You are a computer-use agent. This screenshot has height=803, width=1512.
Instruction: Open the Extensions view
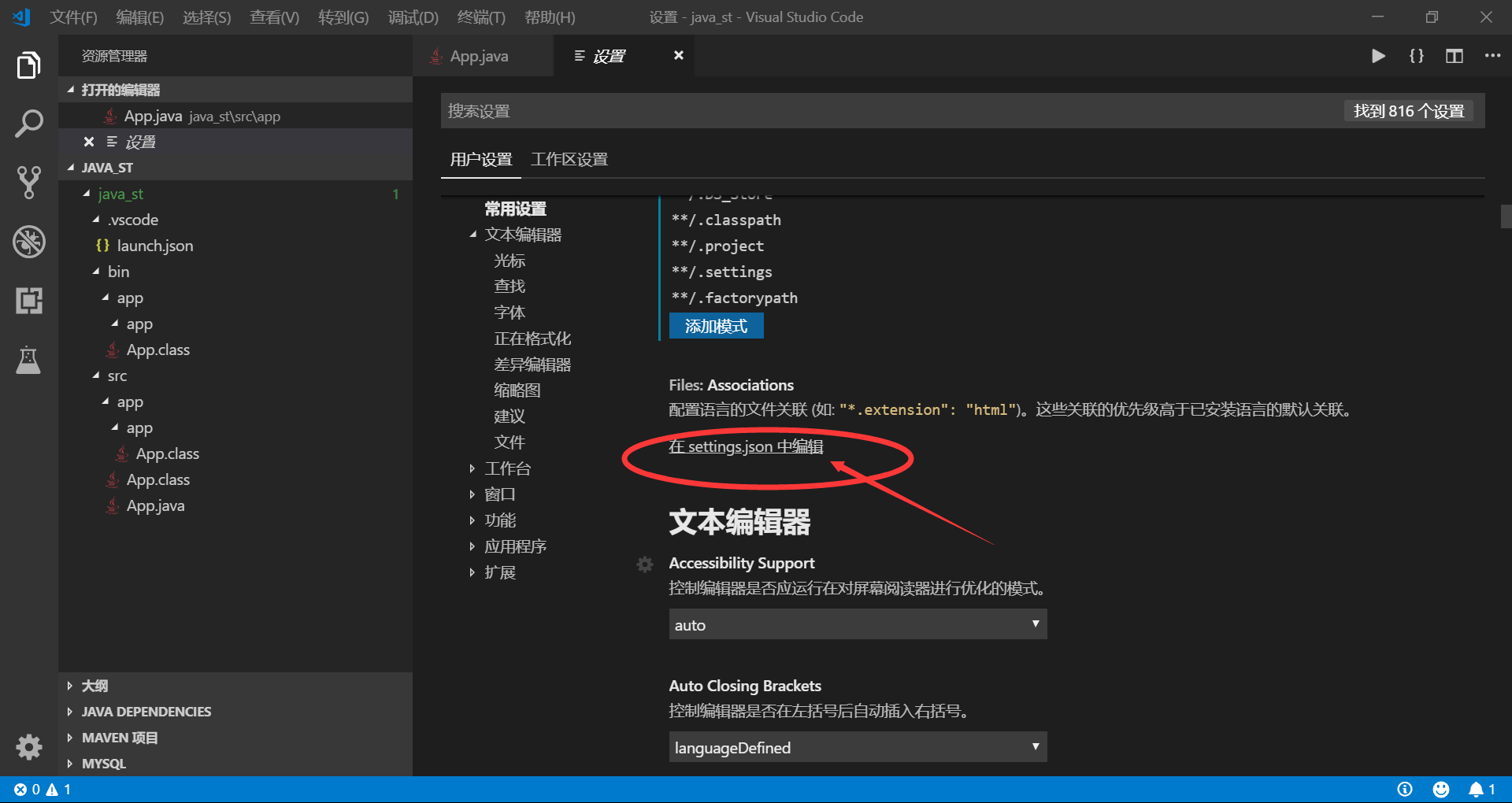[29, 300]
